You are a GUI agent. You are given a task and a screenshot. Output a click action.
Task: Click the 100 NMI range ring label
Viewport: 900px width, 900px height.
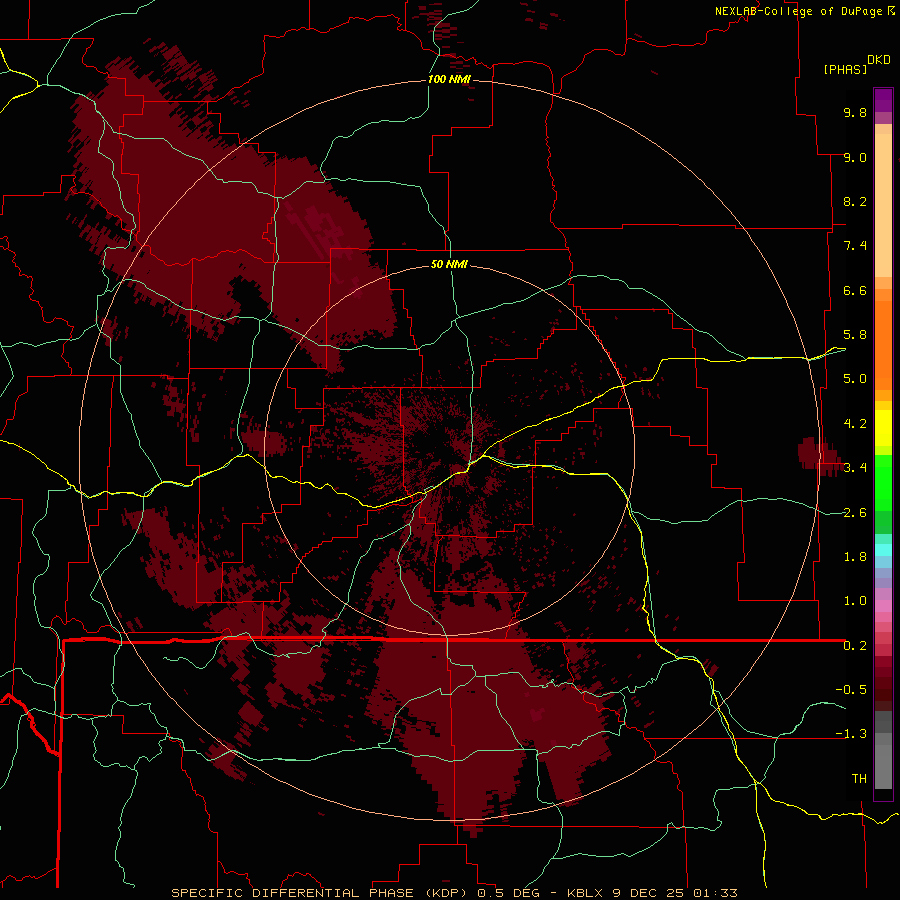pos(449,79)
